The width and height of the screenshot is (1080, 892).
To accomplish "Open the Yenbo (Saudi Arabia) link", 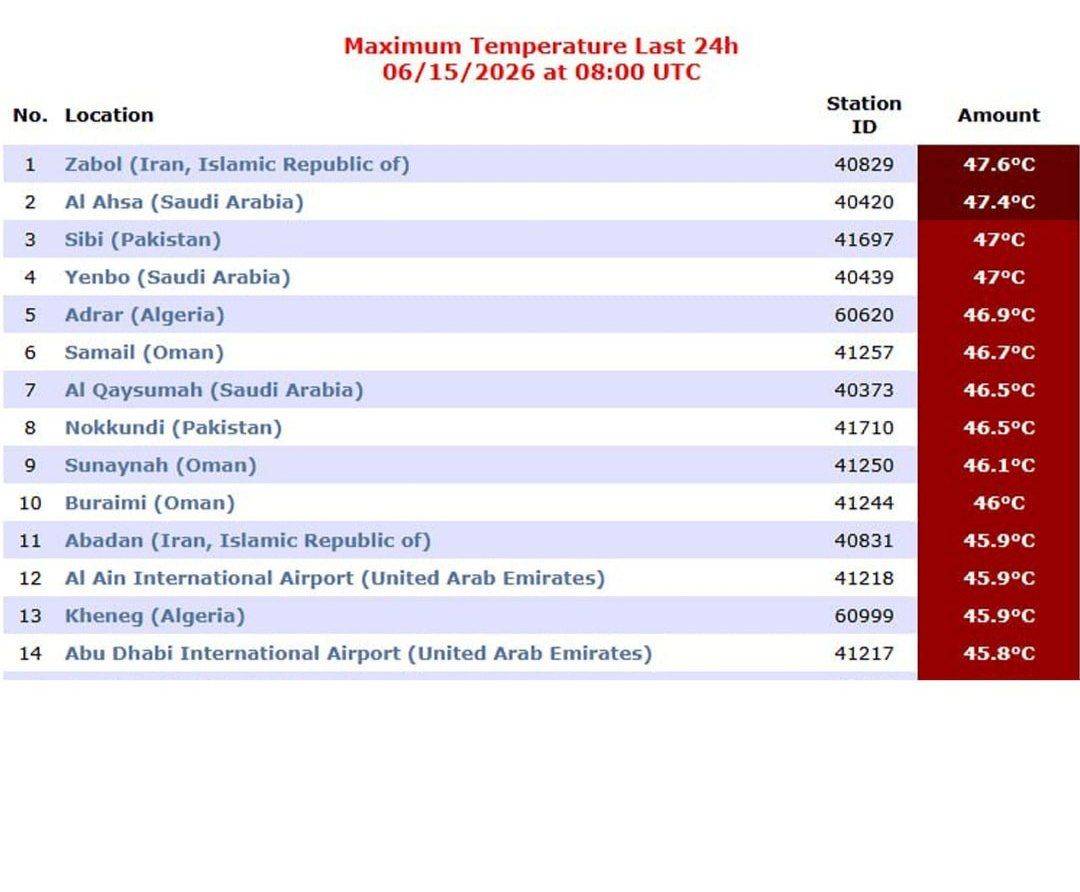I will [x=178, y=277].
